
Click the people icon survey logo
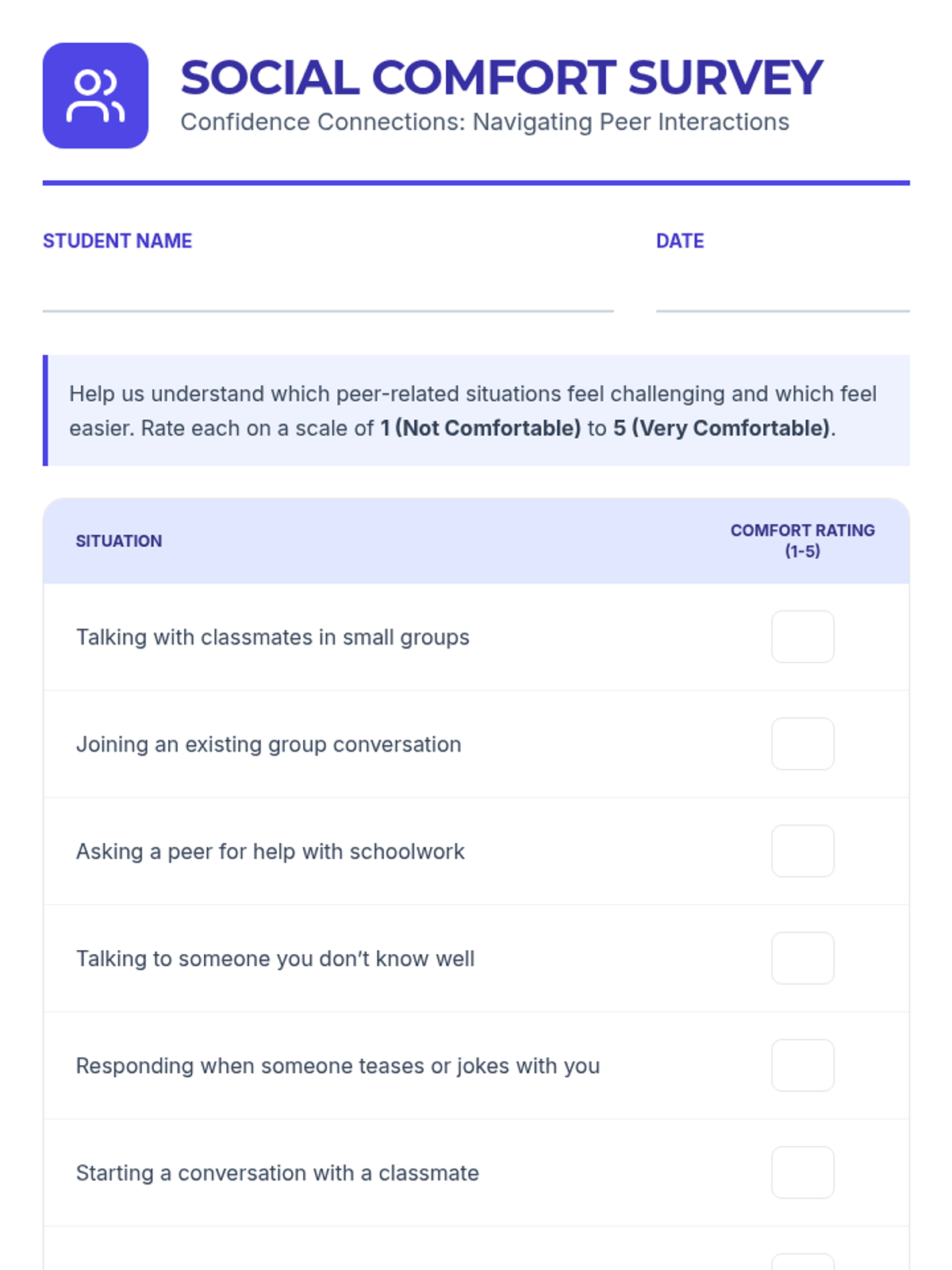pyautogui.click(x=95, y=95)
